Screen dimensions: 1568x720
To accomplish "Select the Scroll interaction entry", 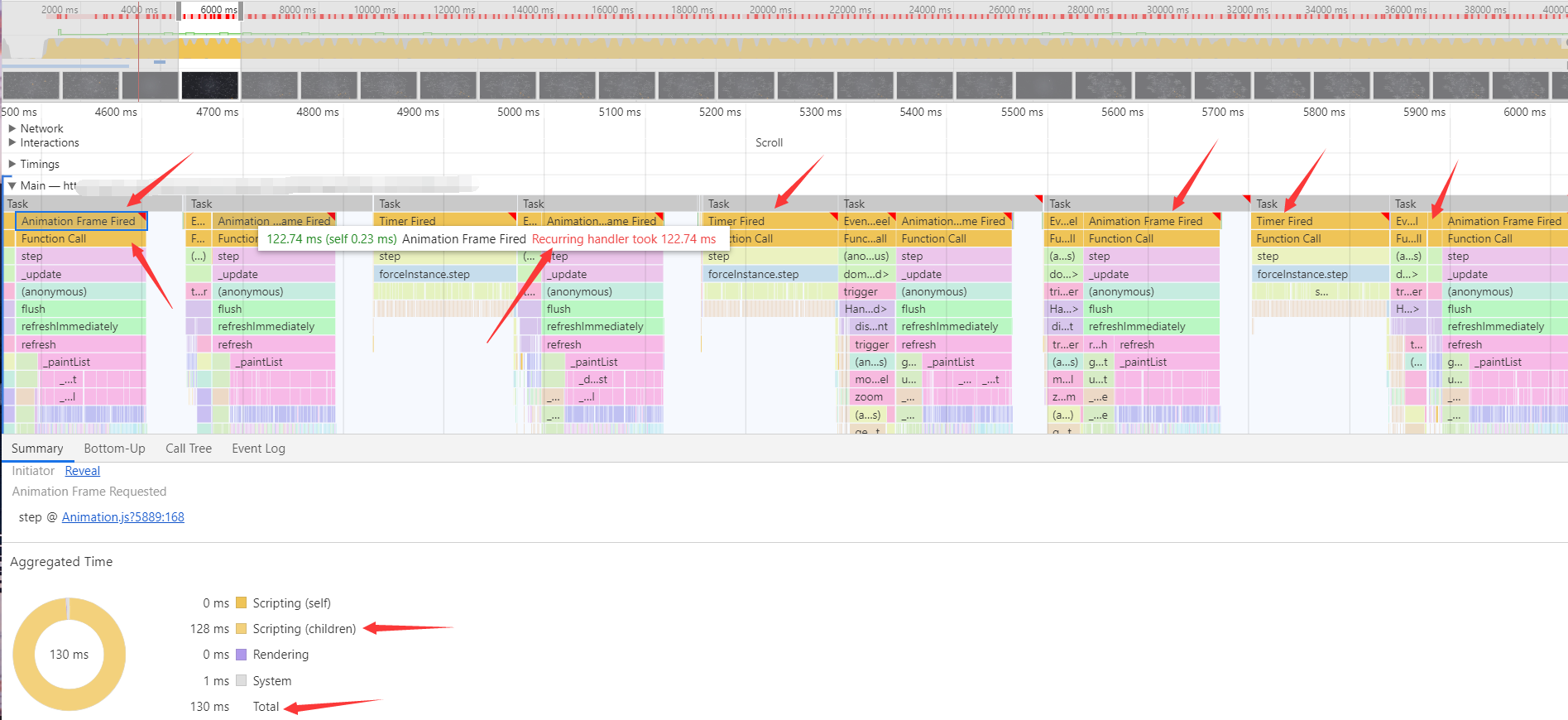I will (769, 142).
